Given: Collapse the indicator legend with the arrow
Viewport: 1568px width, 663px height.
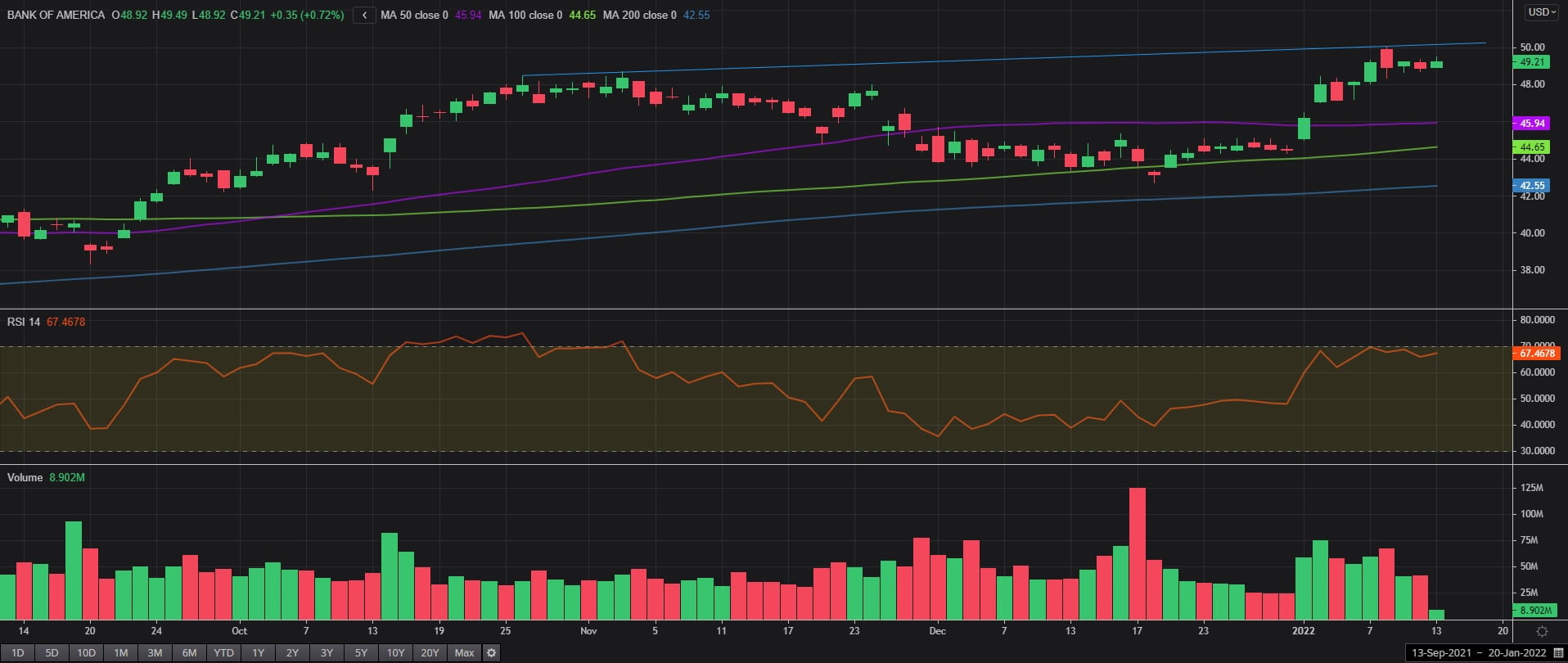Looking at the screenshot, I should (x=364, y=16).
